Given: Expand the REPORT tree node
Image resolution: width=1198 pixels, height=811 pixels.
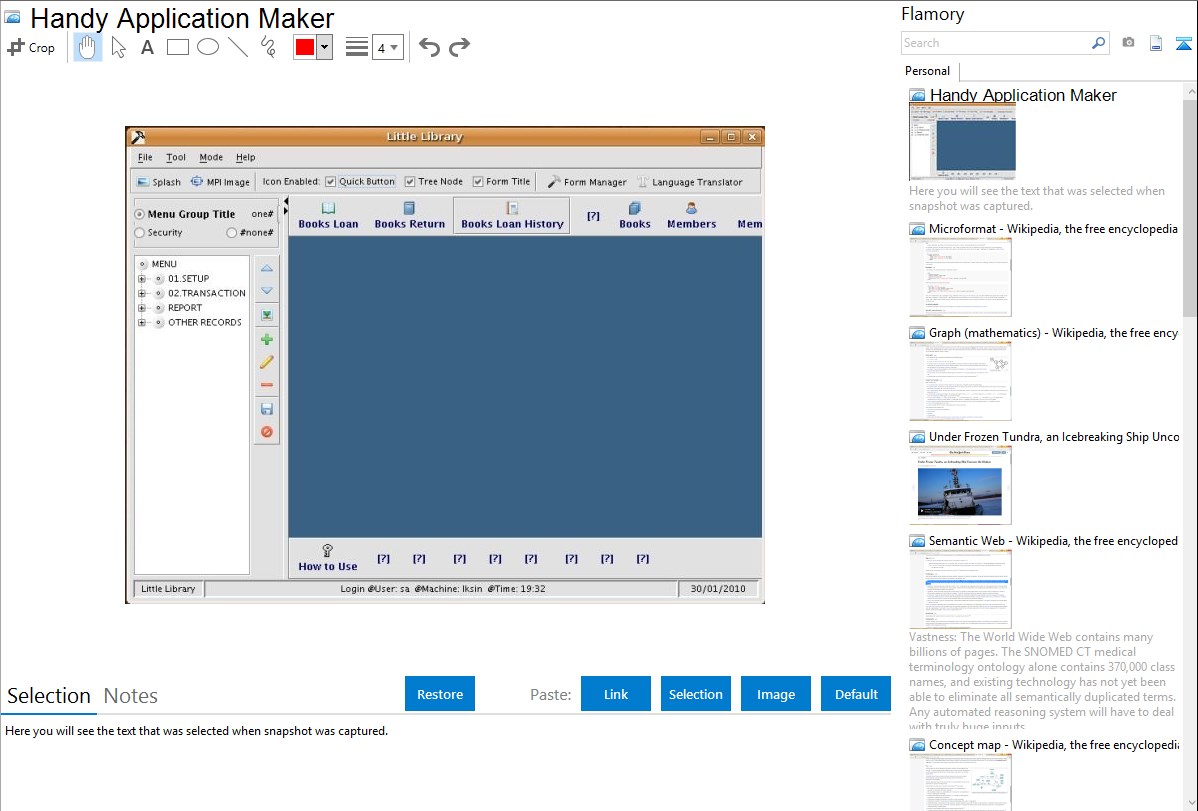Looking at the screenshot, I should click(x=141, y=308).
